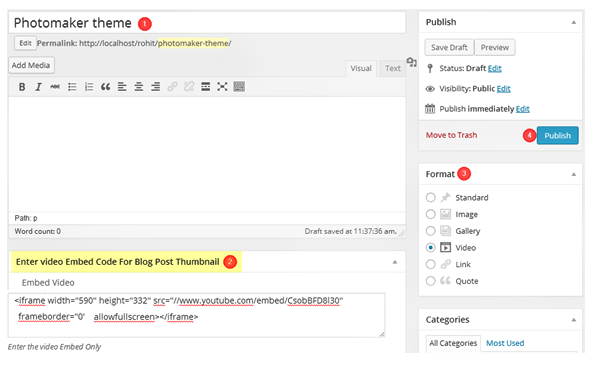Insert the Read More tag
This screenshot has height=368, width=595.
pos(206,87)
